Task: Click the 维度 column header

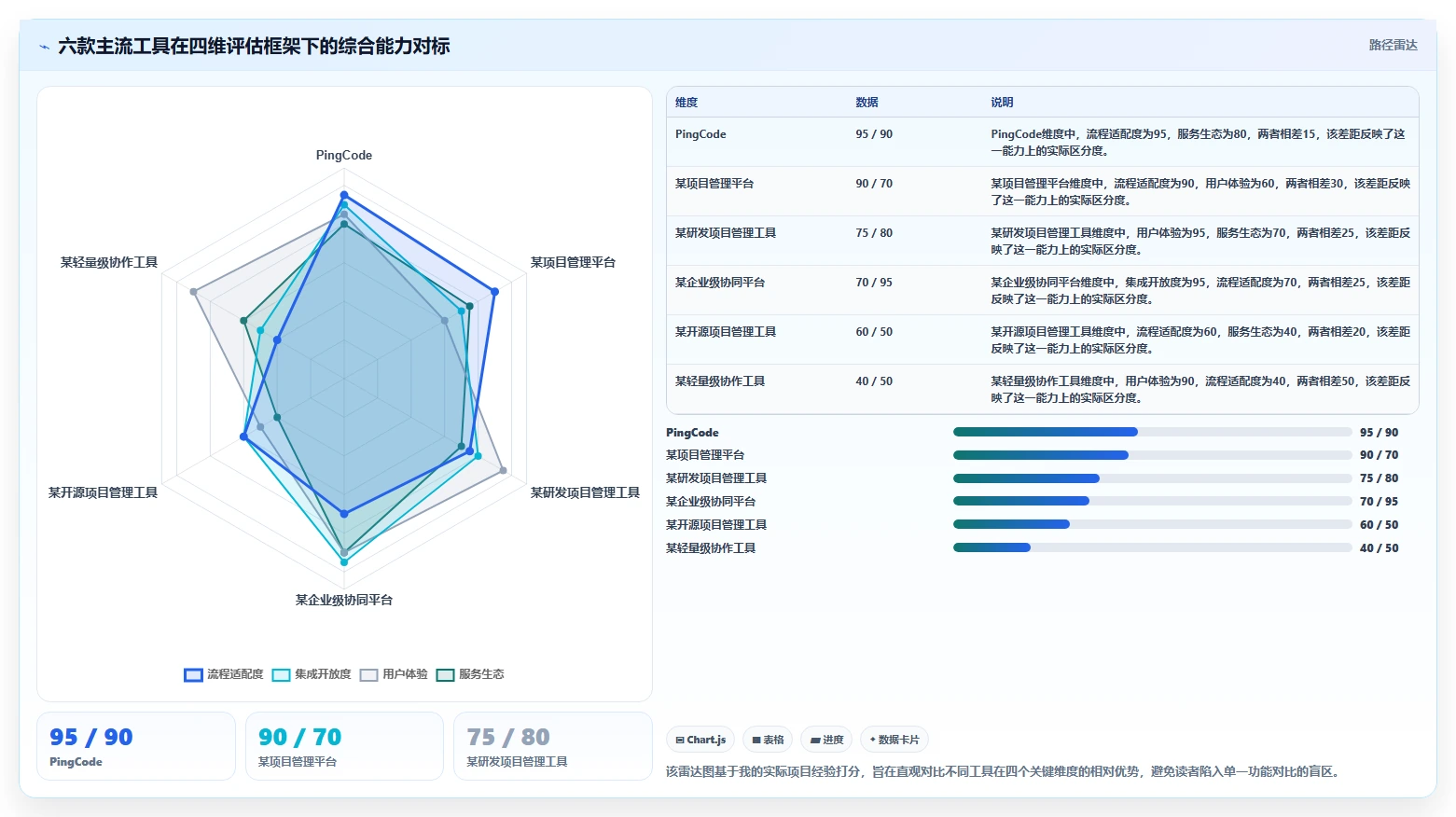Action: coord(686,103)
